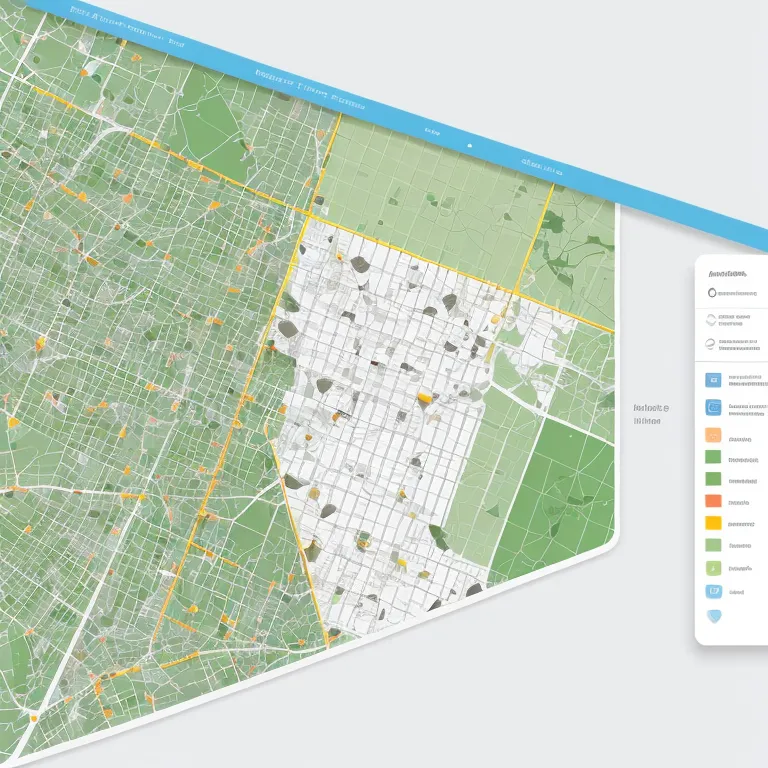Image resolution: width=768 pixels, height=768 pixels.
Task: Click the plain light green legend square
Action: tap(713, 545)
